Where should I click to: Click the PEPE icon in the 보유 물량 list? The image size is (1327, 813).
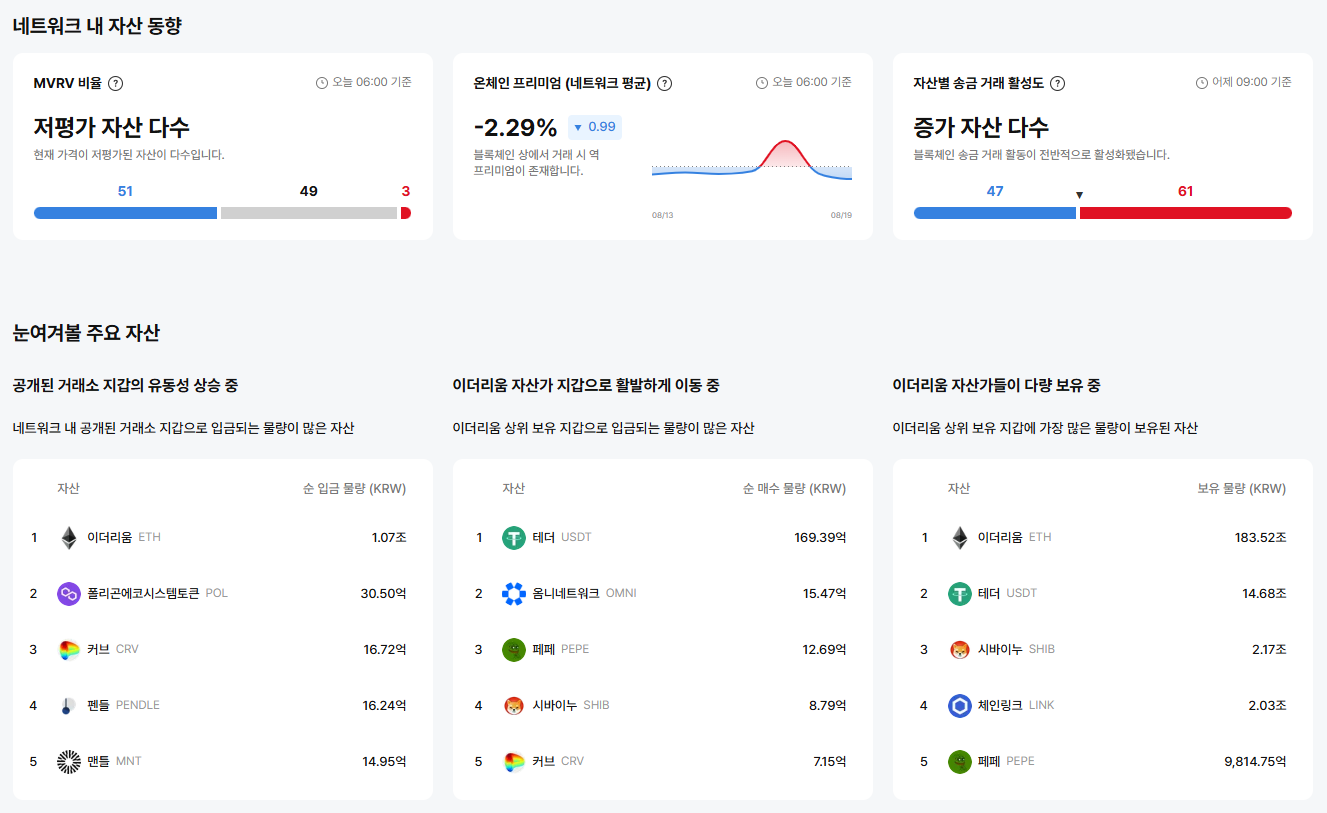coord(960,762)
